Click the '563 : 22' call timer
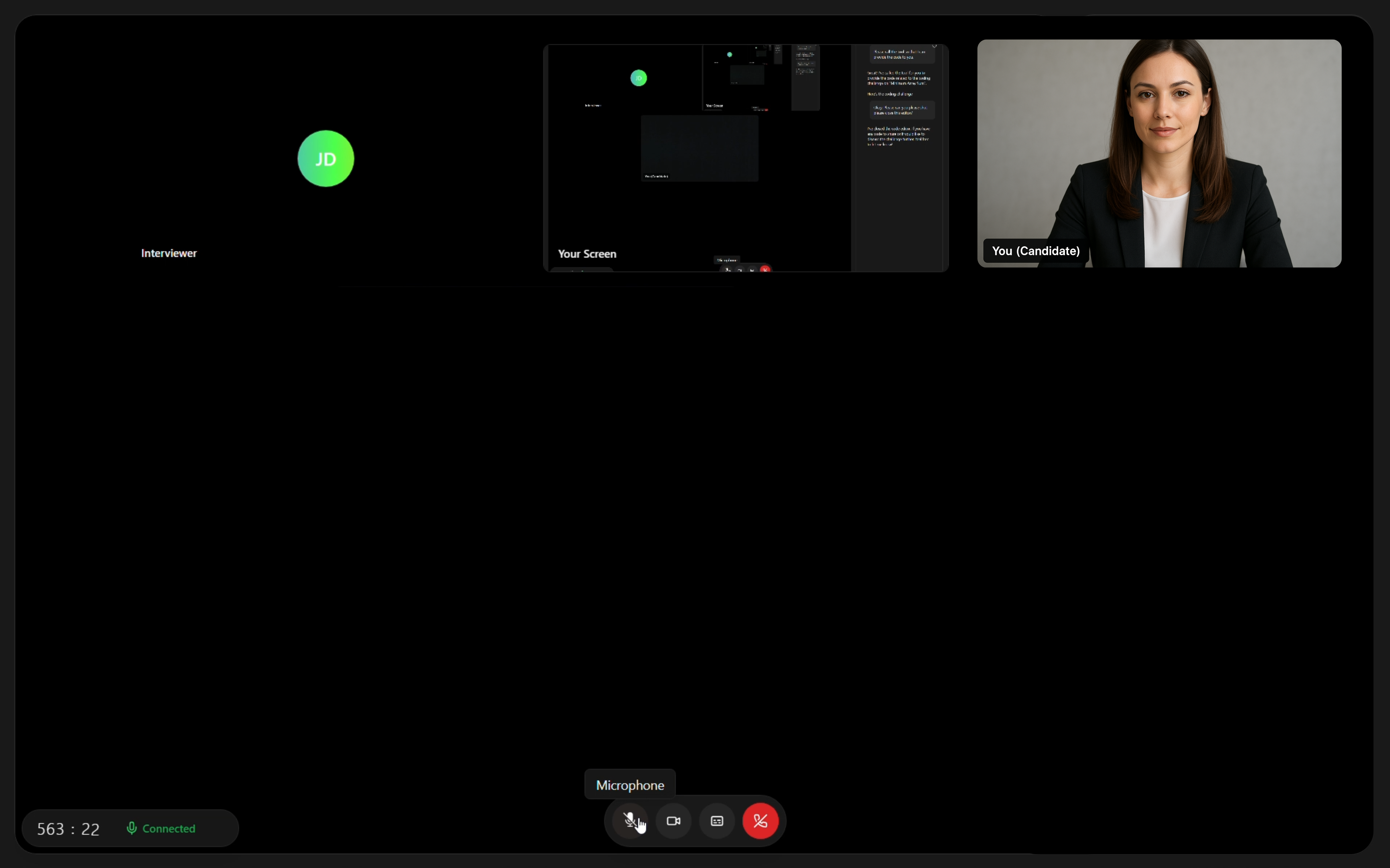1390x868 pixels. pos(68,829)
